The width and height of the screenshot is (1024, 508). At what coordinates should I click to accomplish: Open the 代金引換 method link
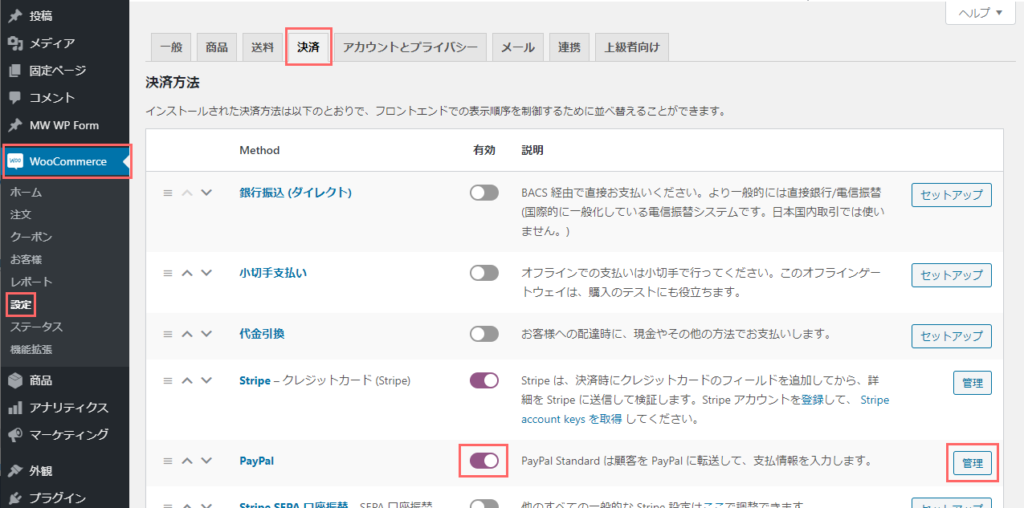pos(262,334)
